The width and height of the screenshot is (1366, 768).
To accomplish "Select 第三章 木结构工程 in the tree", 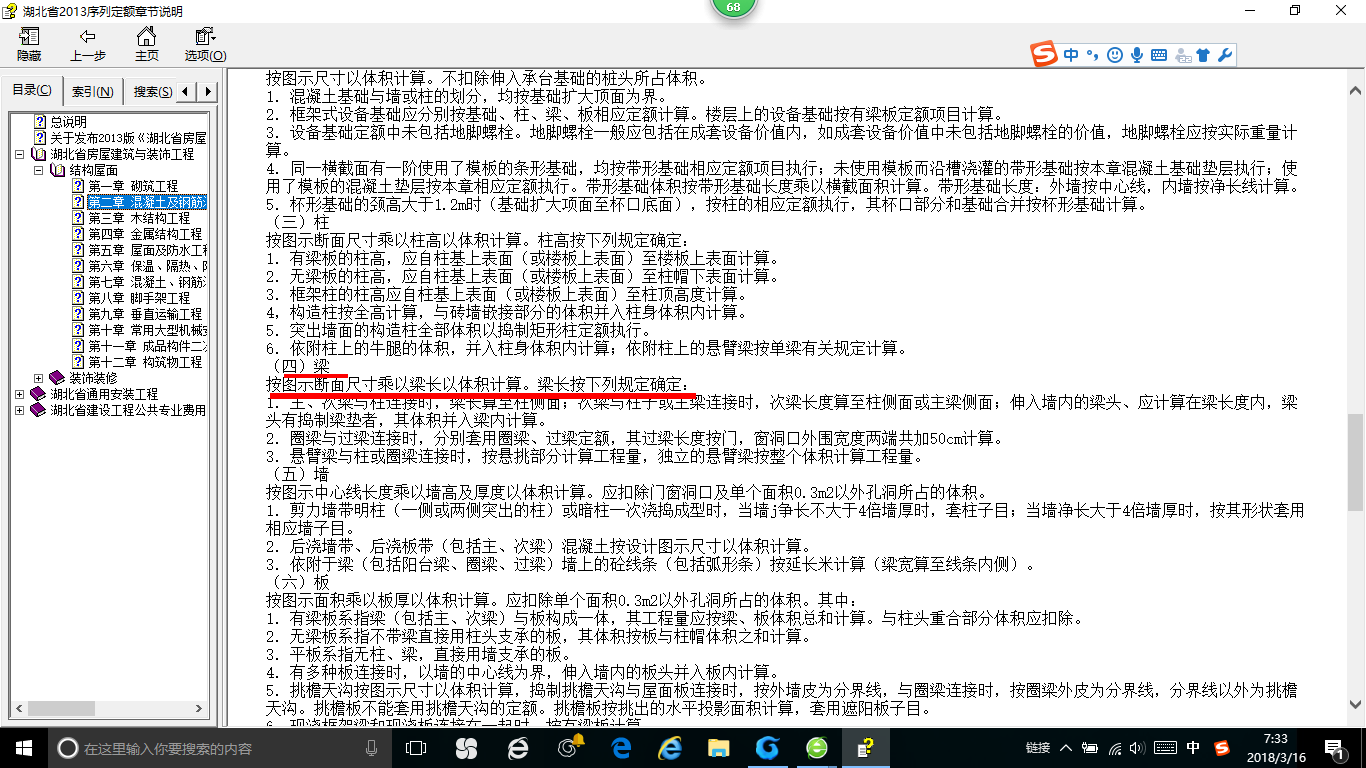I will 139,218.
